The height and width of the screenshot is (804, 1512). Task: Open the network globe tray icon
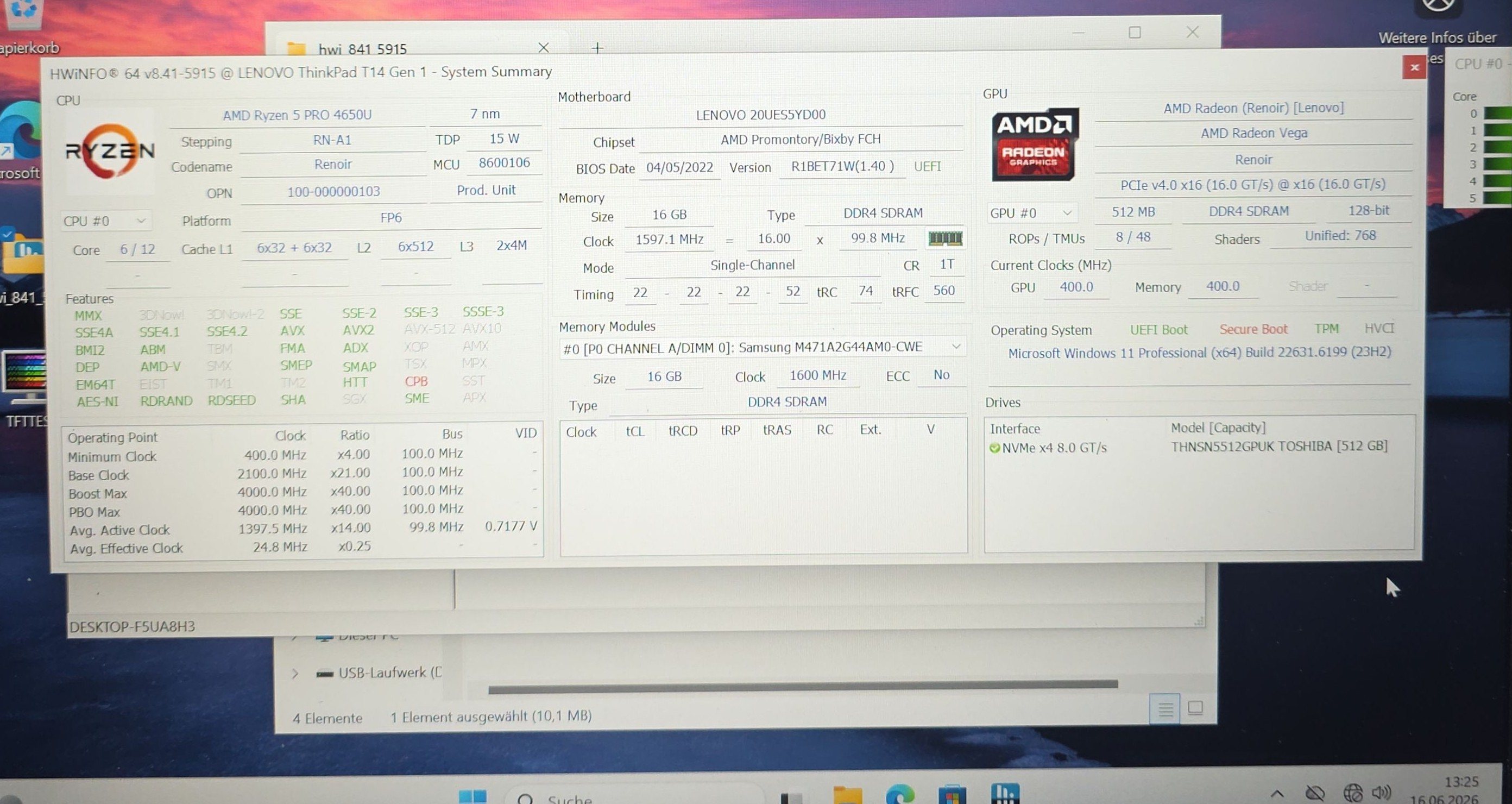pyautogui.click(x=1352, y=794)
